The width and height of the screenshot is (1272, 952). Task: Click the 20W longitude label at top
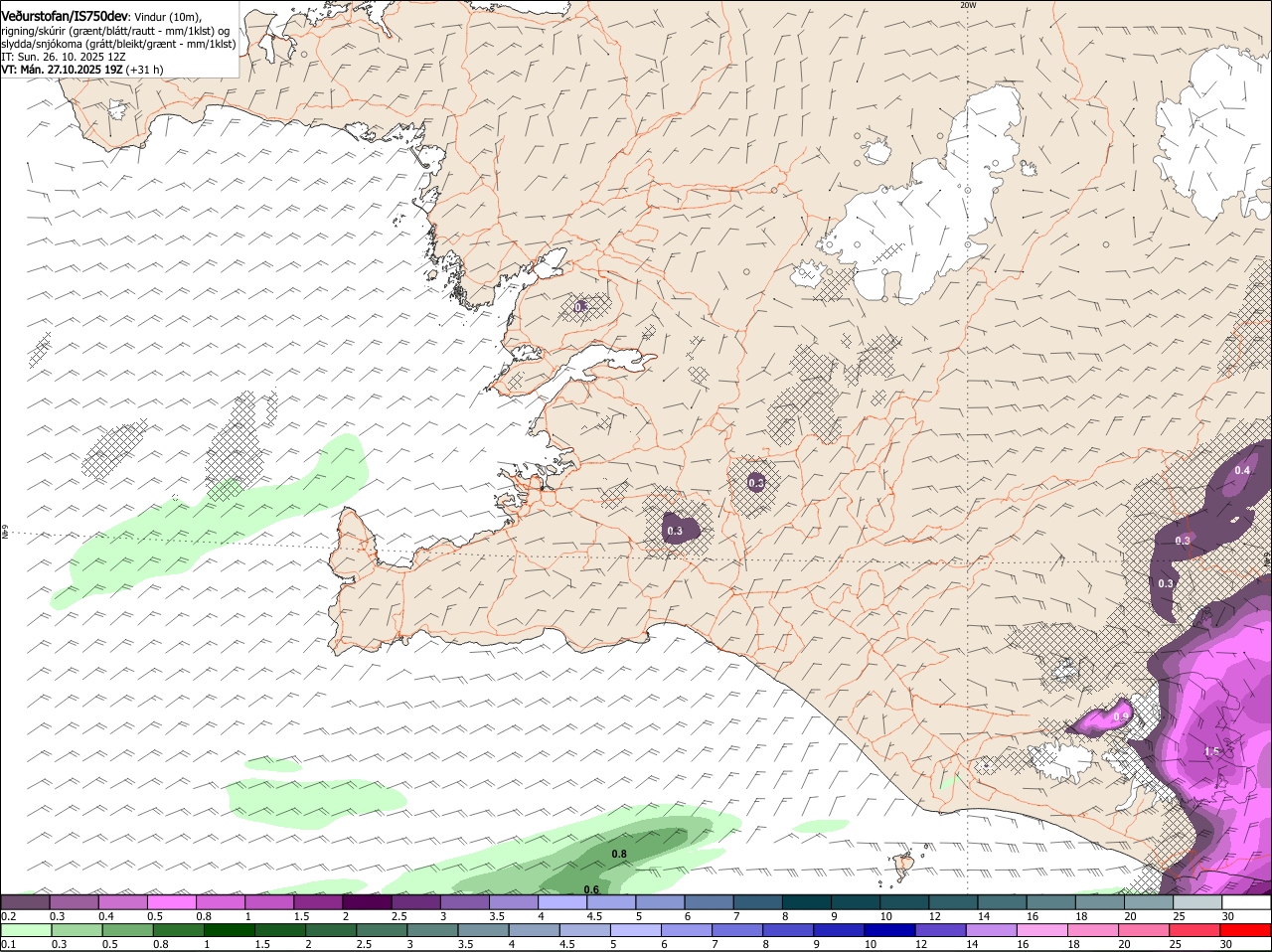[968, 5]
